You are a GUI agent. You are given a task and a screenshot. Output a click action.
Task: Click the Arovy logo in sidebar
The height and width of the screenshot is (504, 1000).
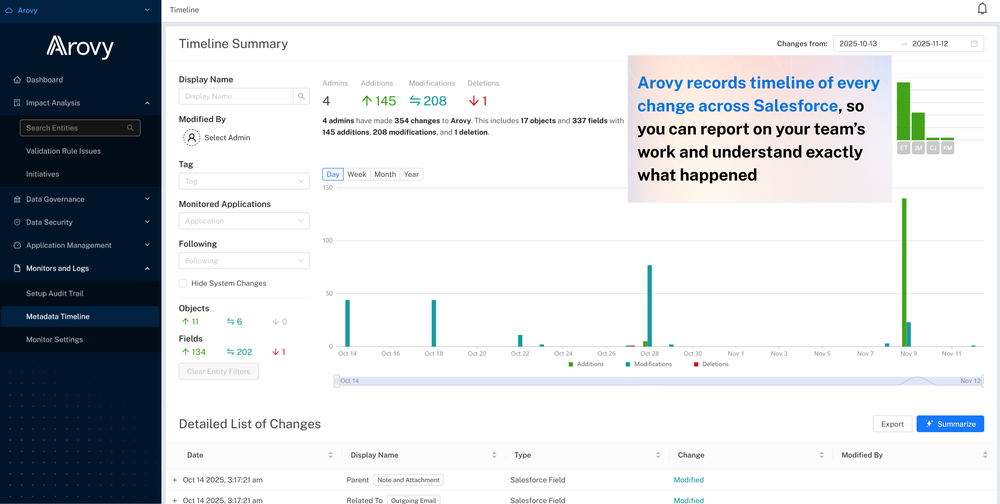80,47
